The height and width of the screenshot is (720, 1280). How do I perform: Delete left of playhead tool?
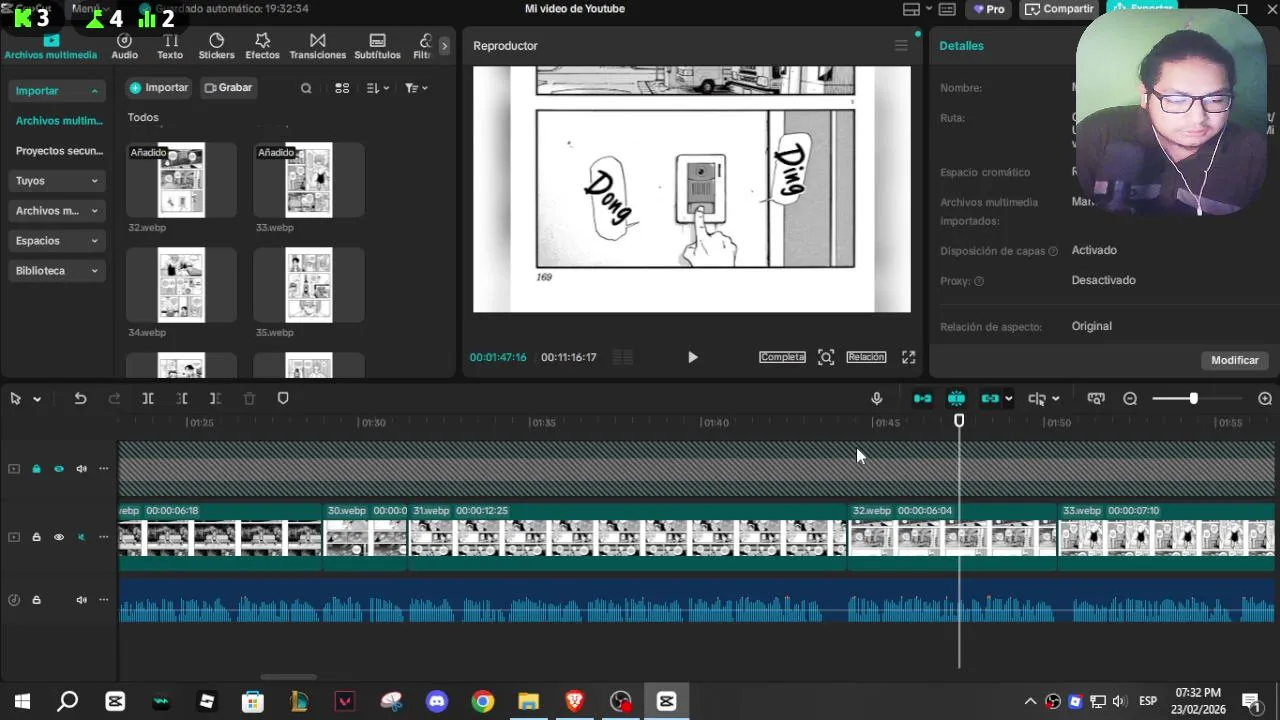[x=182, y=398]
